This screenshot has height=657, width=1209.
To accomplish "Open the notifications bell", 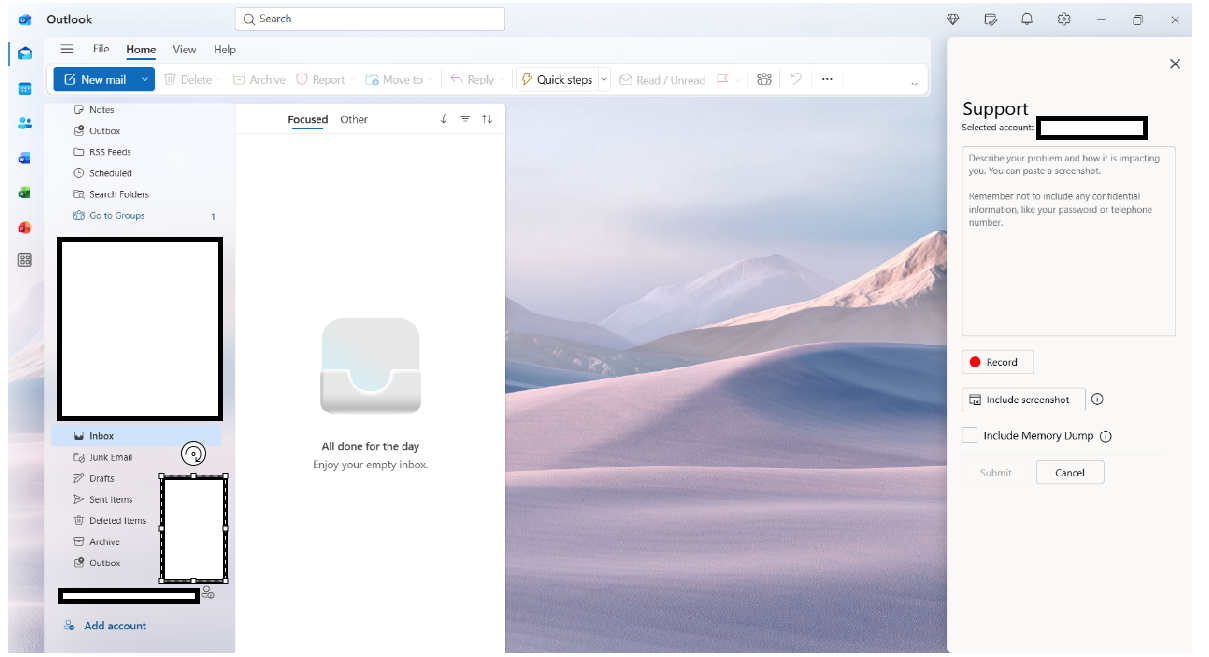I will coord(1027,19).
